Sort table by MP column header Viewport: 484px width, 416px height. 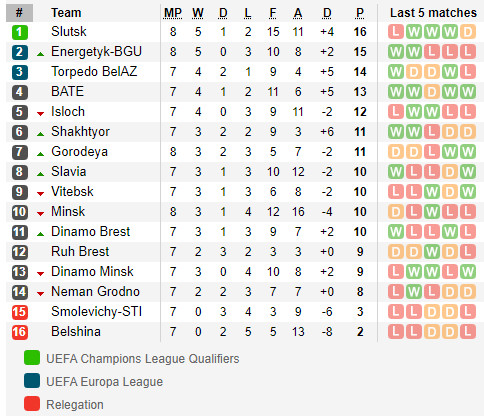pyautogui.click(x=173, y=13)
